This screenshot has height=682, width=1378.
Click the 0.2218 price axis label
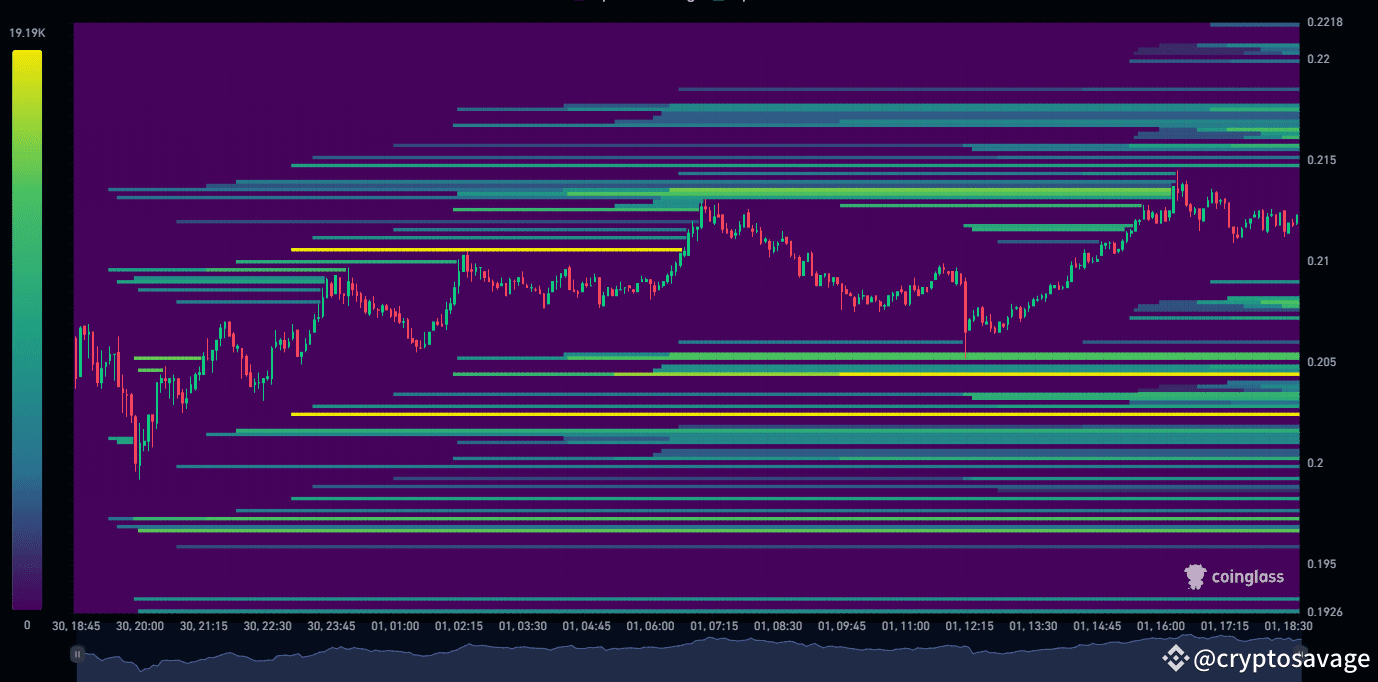(1324, 23)
